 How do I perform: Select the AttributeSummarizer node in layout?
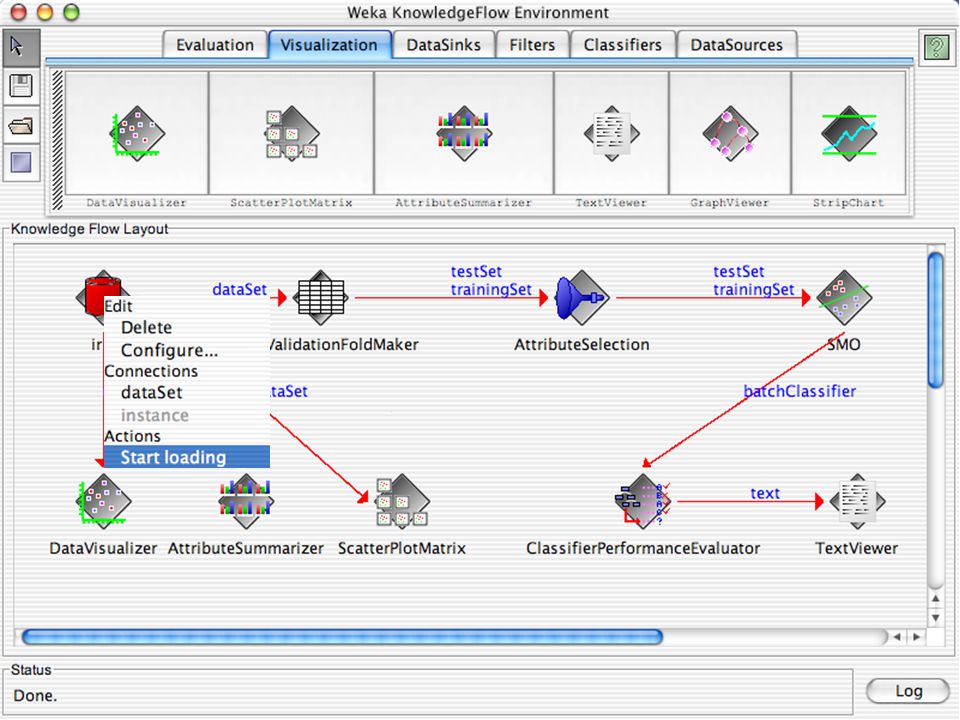coord(246,501)
